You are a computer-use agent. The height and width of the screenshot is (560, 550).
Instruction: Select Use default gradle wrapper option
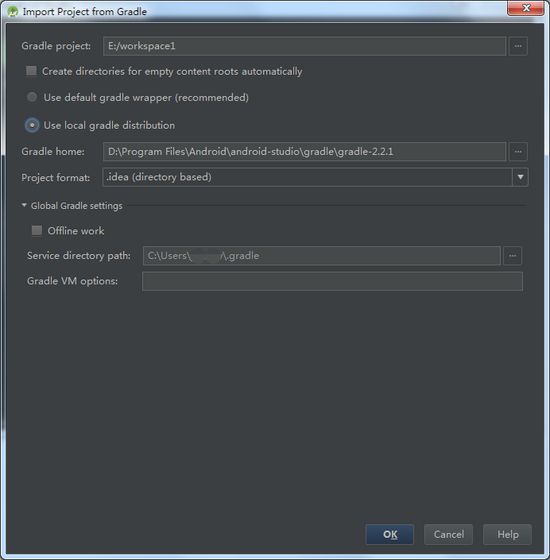pyautogui.click(x=32, y=97)
